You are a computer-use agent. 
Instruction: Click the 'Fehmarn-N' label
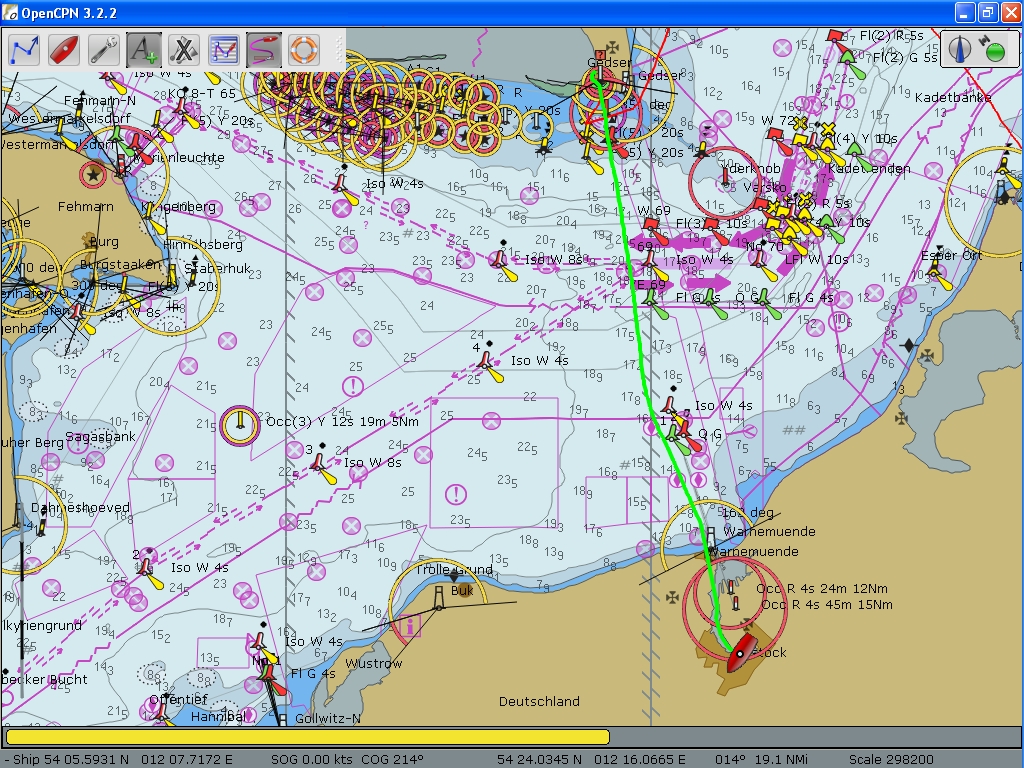(100, 101)
